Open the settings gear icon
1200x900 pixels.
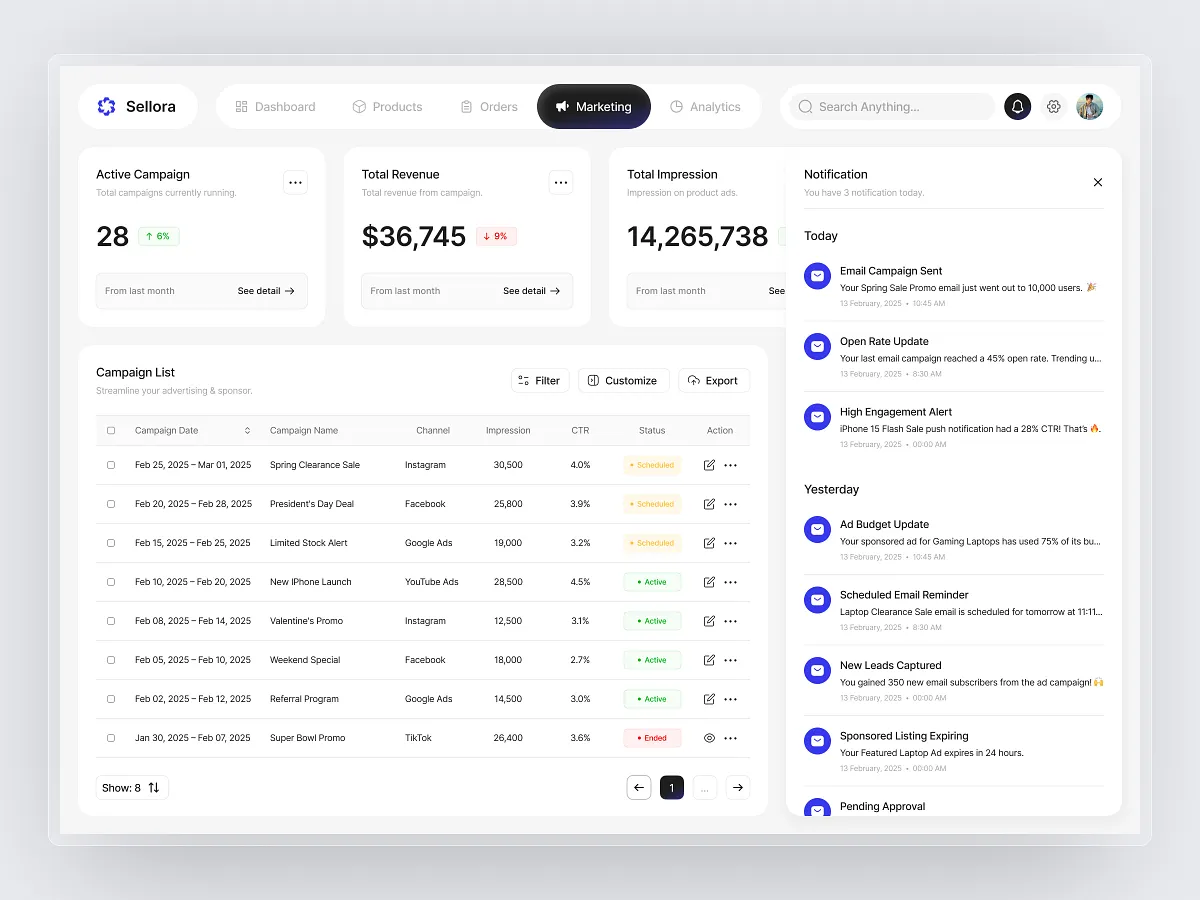1053,106
